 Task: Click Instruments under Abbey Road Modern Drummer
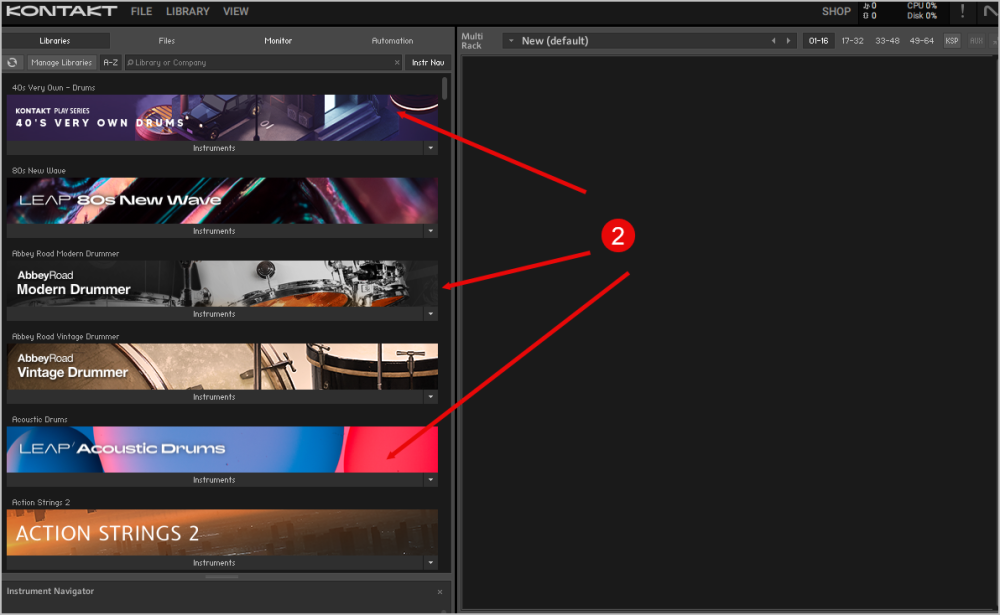[214, 314]
